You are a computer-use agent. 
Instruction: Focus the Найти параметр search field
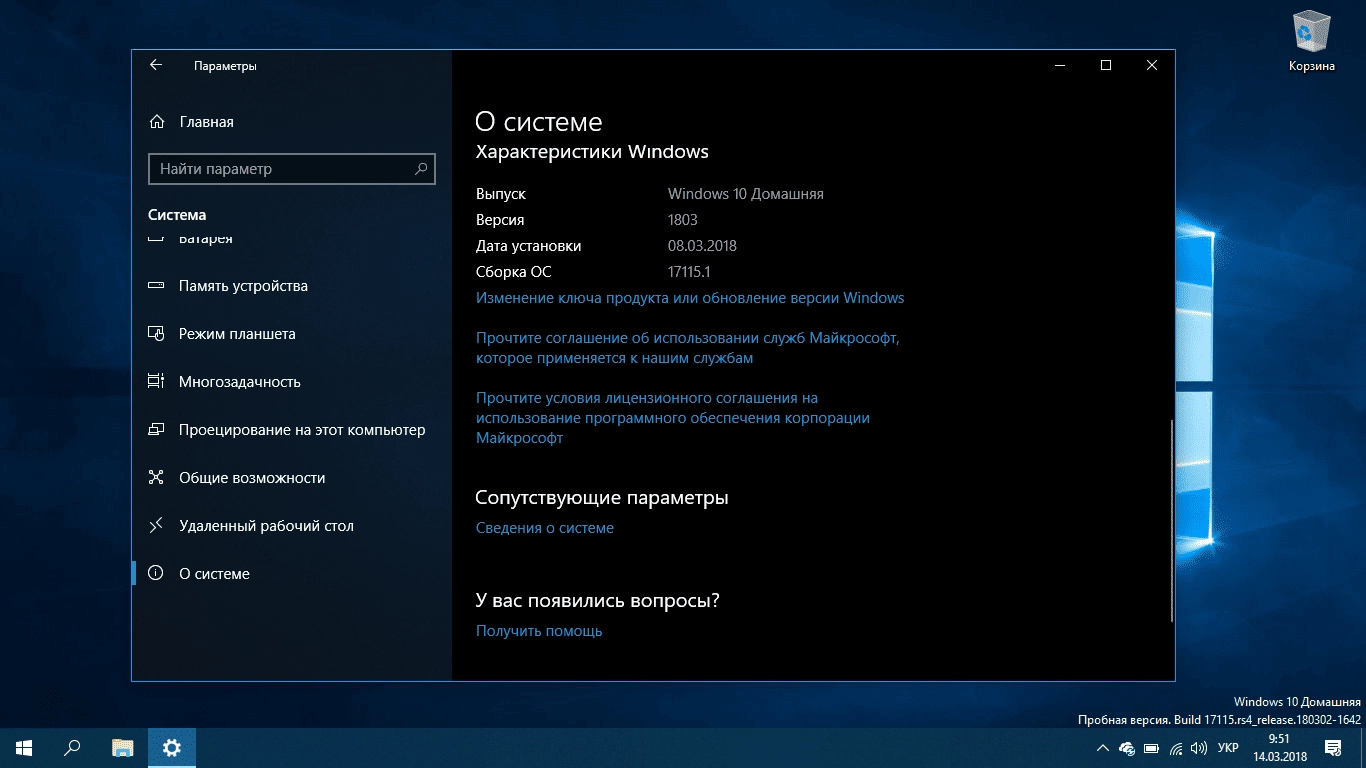(x=292, y=169)
